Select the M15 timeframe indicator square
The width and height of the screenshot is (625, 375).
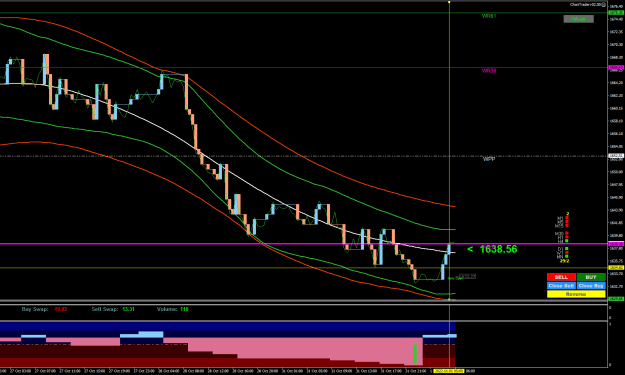pyautogui.click(x=567, y=226)
